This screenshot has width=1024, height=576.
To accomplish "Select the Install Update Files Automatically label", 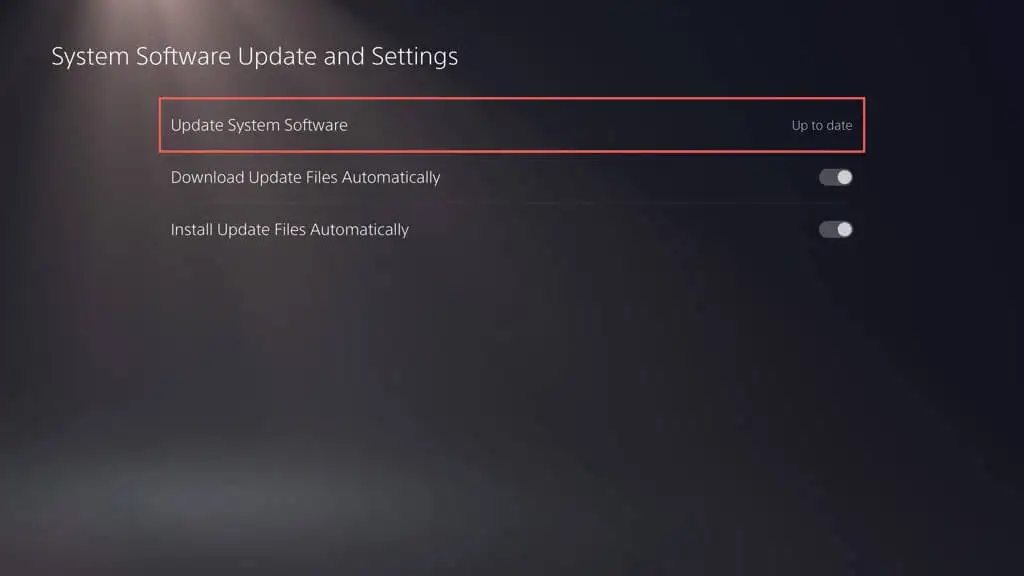I will pyautogui.click(x=289, y=230).
